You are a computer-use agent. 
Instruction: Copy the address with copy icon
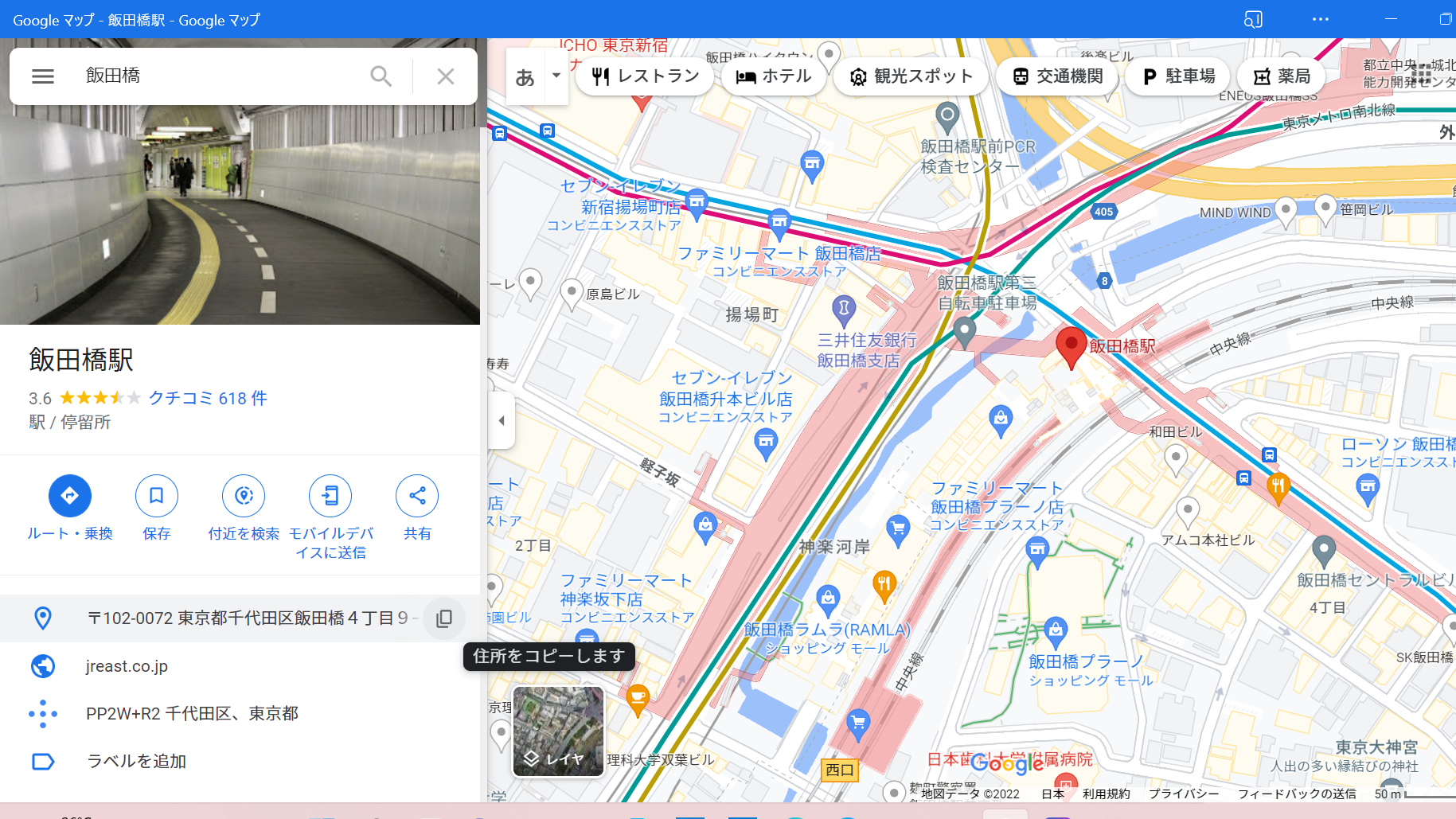444,618
